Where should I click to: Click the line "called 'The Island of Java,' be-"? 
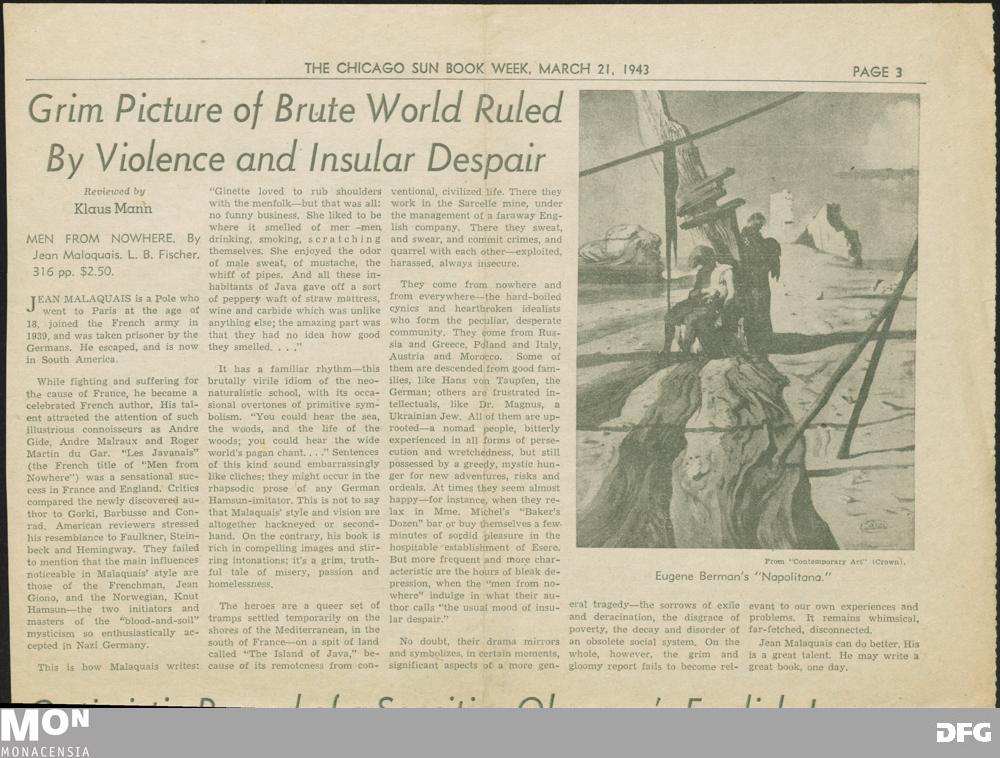coord(294,653)
